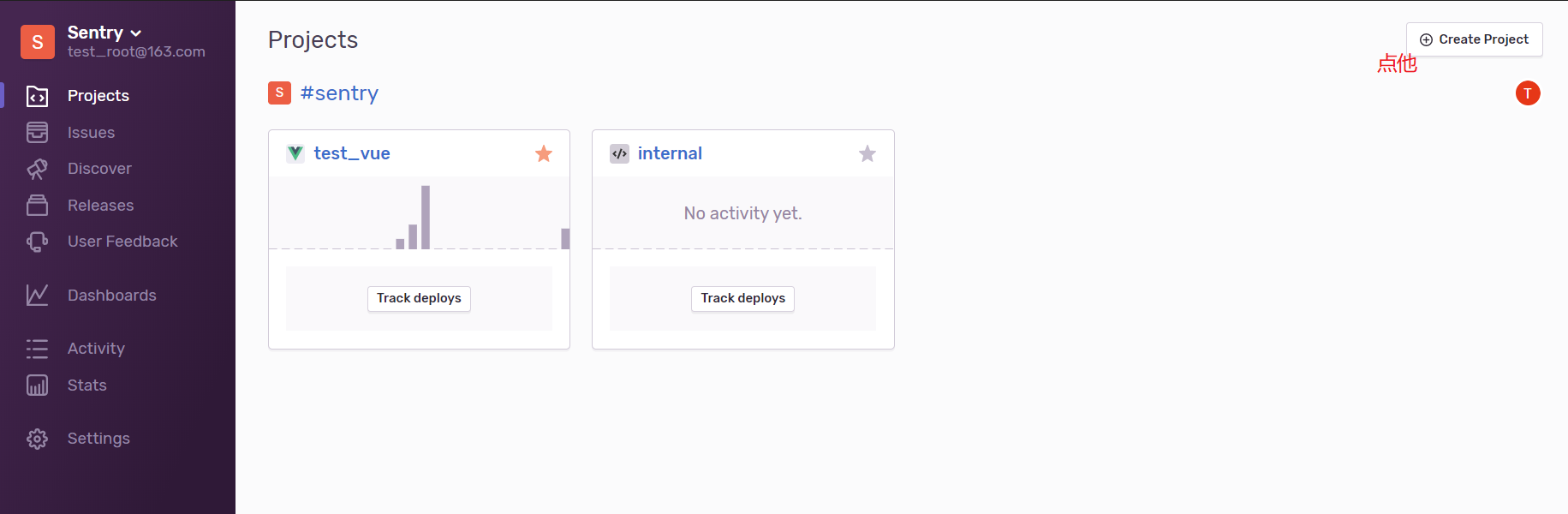
Task: Select Discover in the sidebar menu
Action: coord(99,169)
